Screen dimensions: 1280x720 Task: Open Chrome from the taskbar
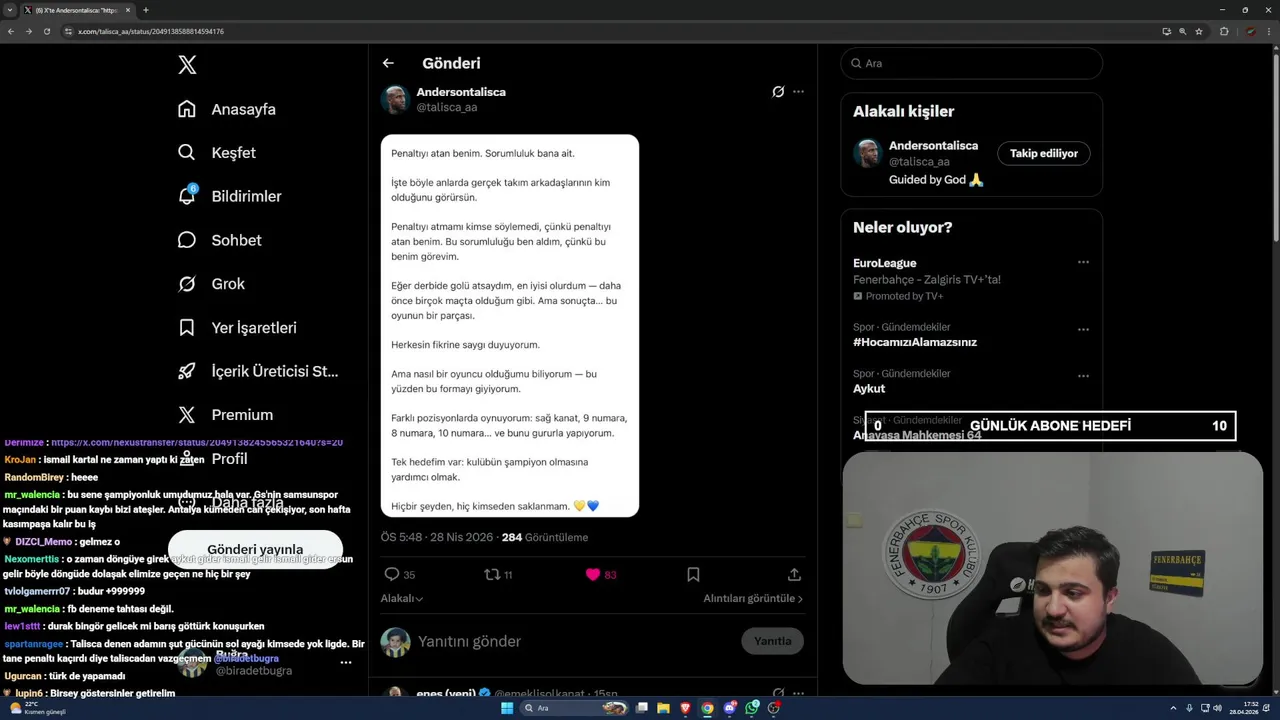(x=707, y=708)
